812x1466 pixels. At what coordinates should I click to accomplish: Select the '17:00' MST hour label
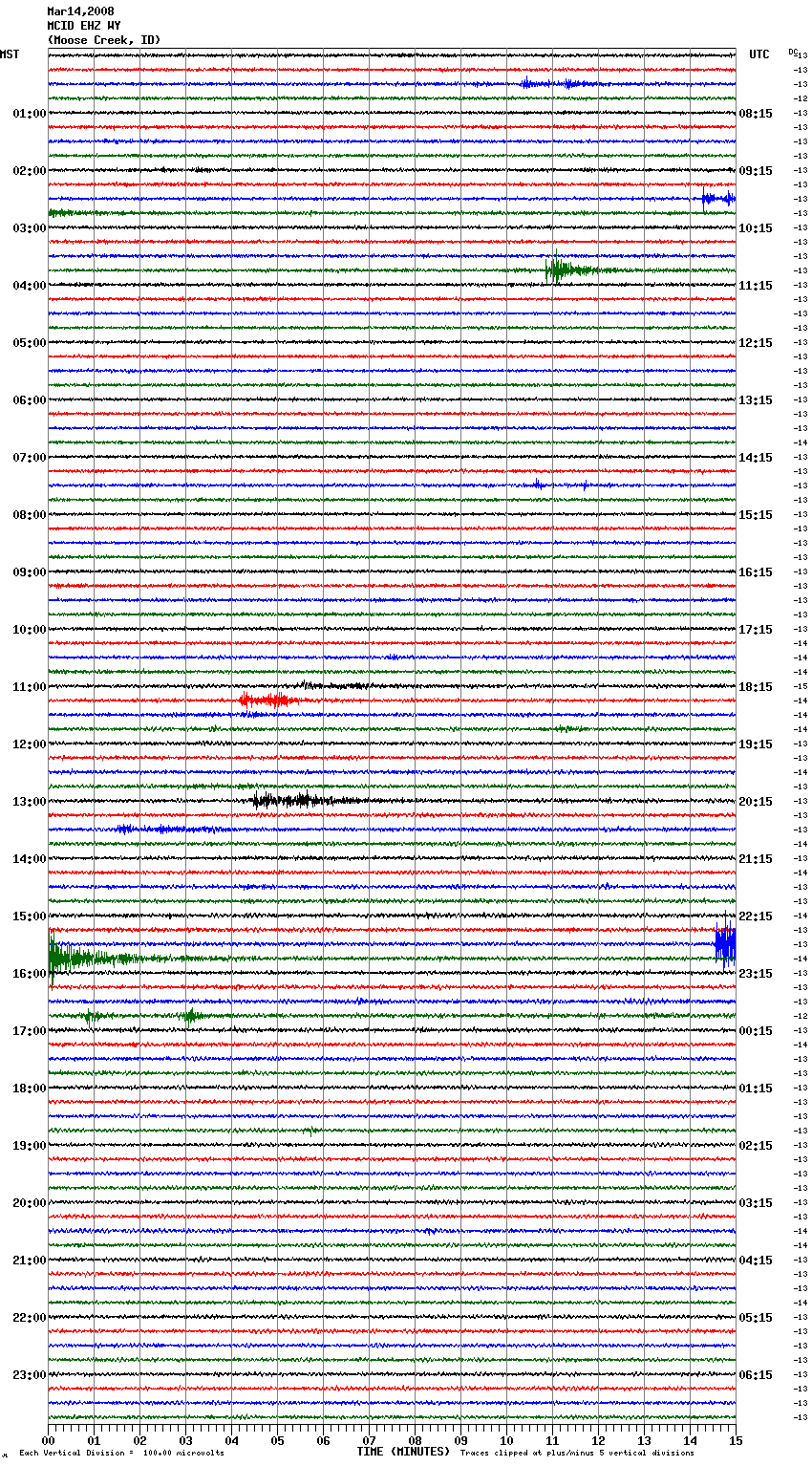tap(30, 1031)
